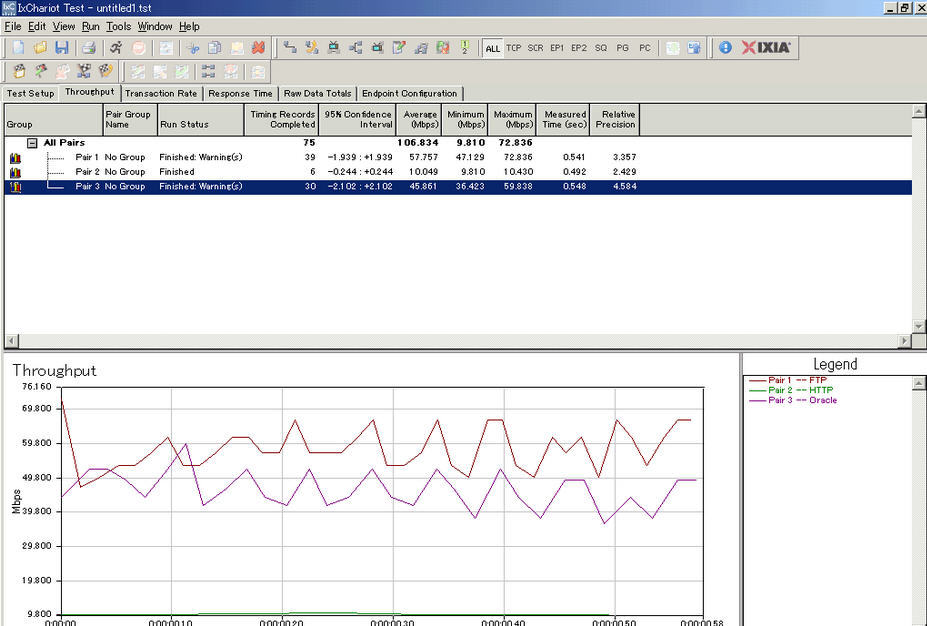Open the Run menu
The width and height of the screenshot is (927, 626).
90,26
